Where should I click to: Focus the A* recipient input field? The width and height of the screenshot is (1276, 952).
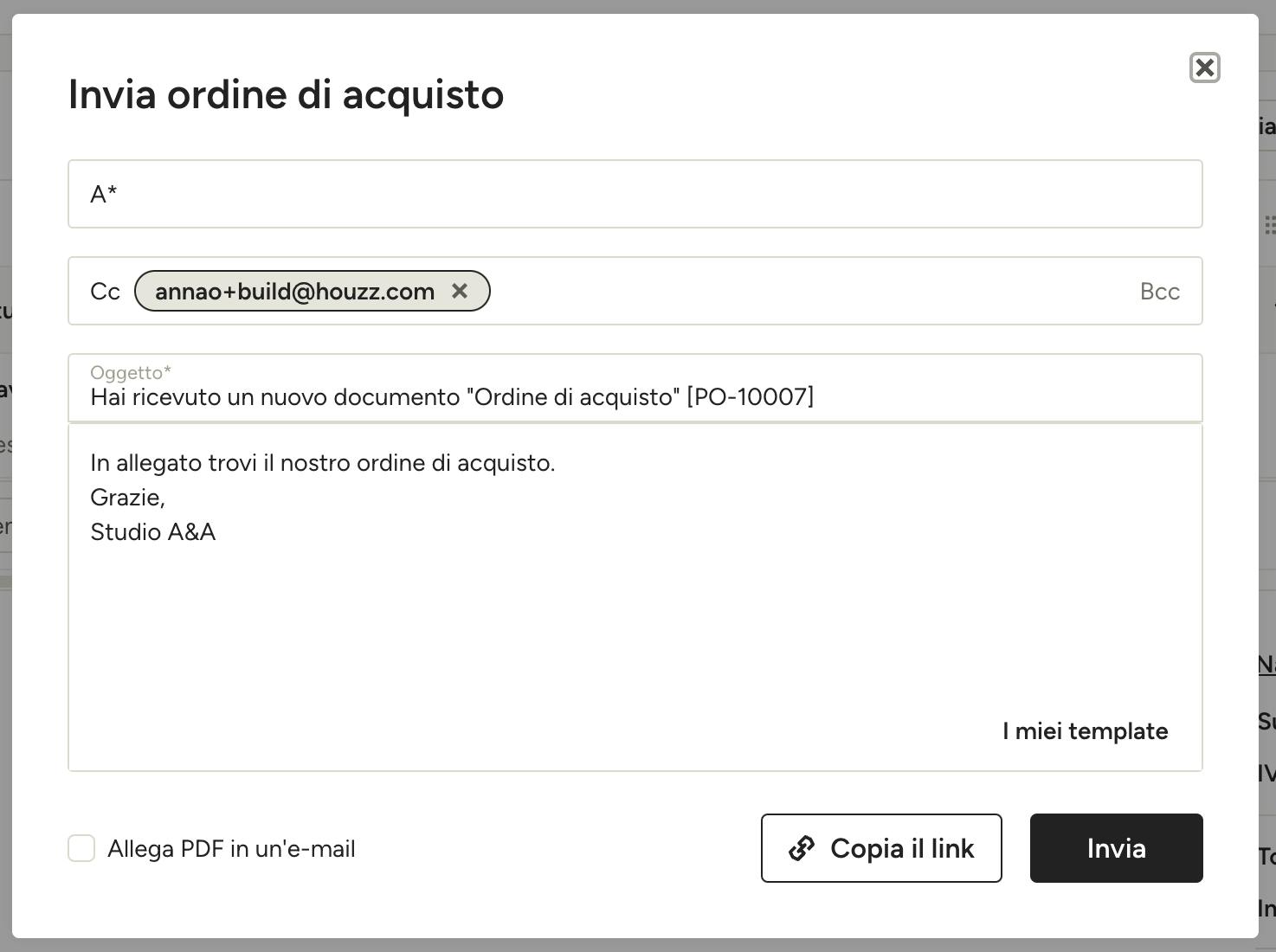tap(635, 194)
